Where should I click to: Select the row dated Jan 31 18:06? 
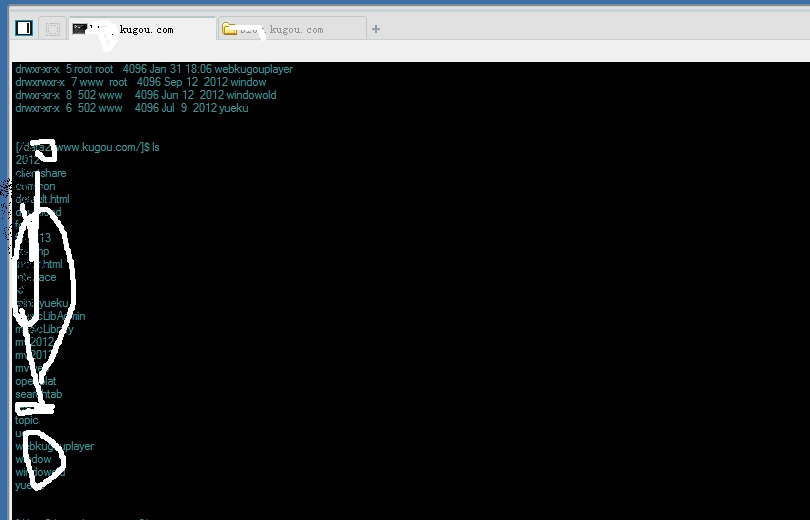coord(154,69)
